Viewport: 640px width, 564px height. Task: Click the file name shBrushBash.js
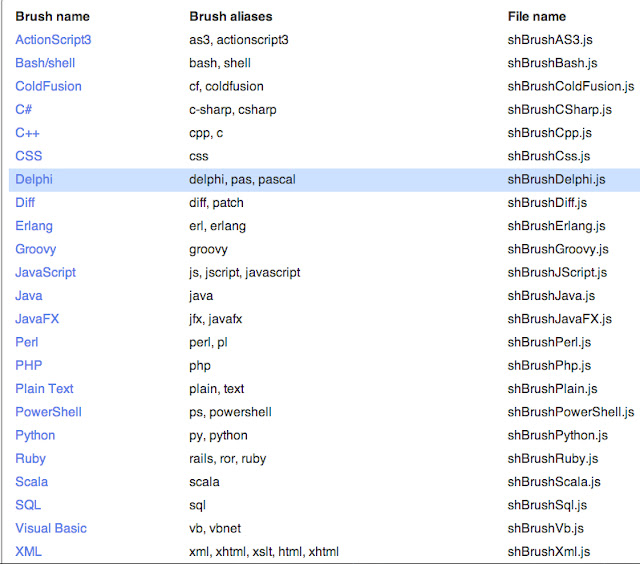point(553,63)
